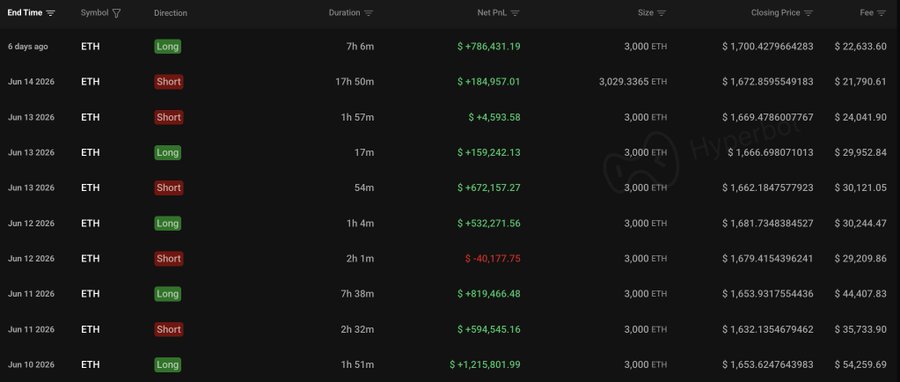
Task: Click the fee value $ 30,244.47
Action: [860, 223]
